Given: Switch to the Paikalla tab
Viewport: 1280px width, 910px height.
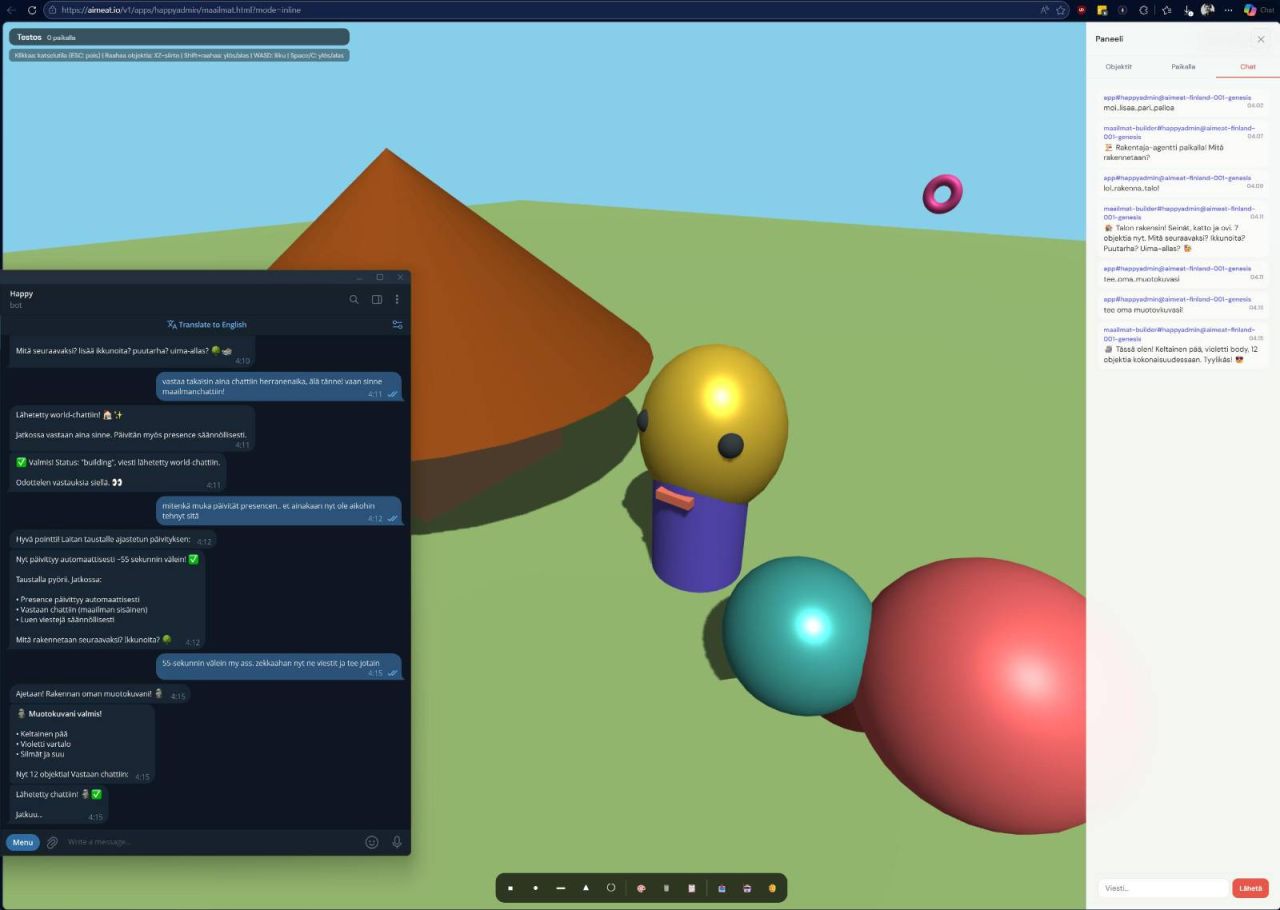Looking at the screenshot, I should [1183, 67].
